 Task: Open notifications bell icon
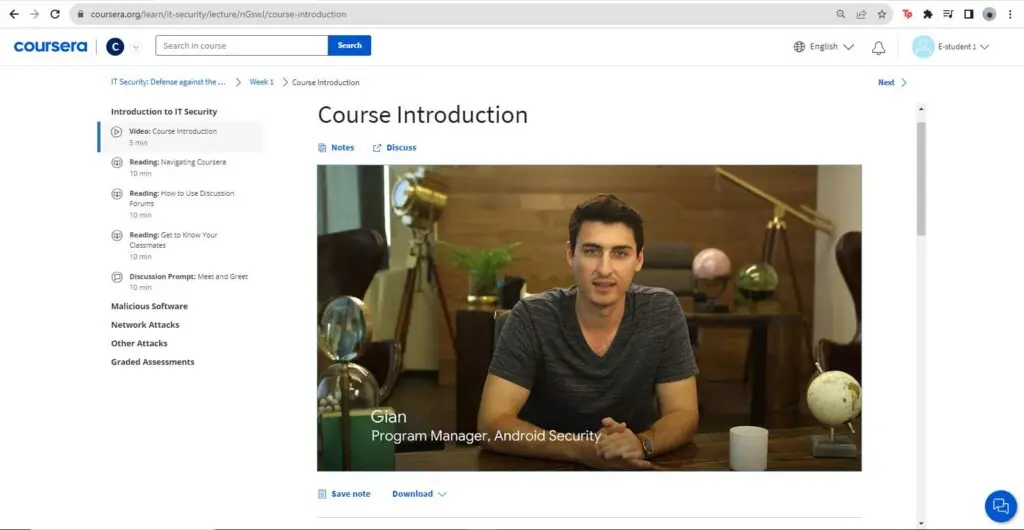point(878,48)
